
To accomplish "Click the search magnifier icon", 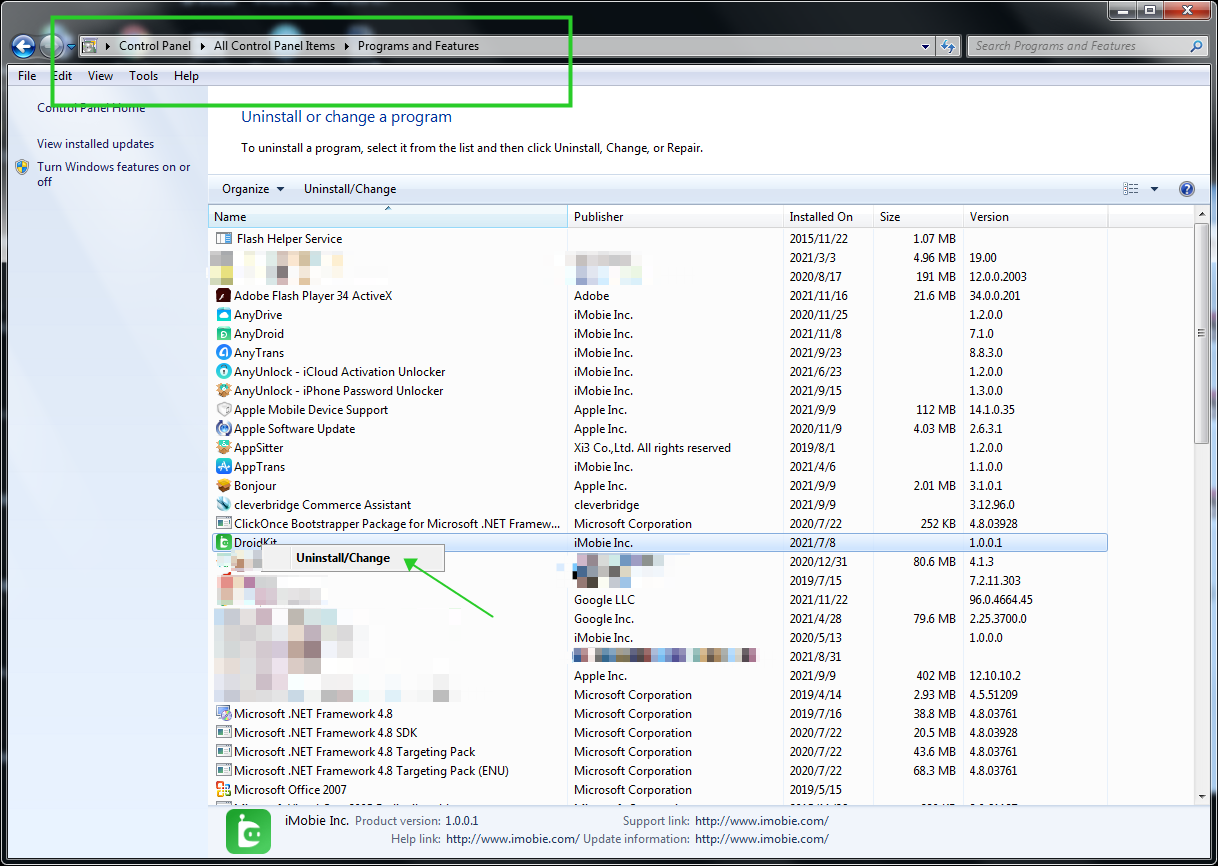I will click(1196, 46).
